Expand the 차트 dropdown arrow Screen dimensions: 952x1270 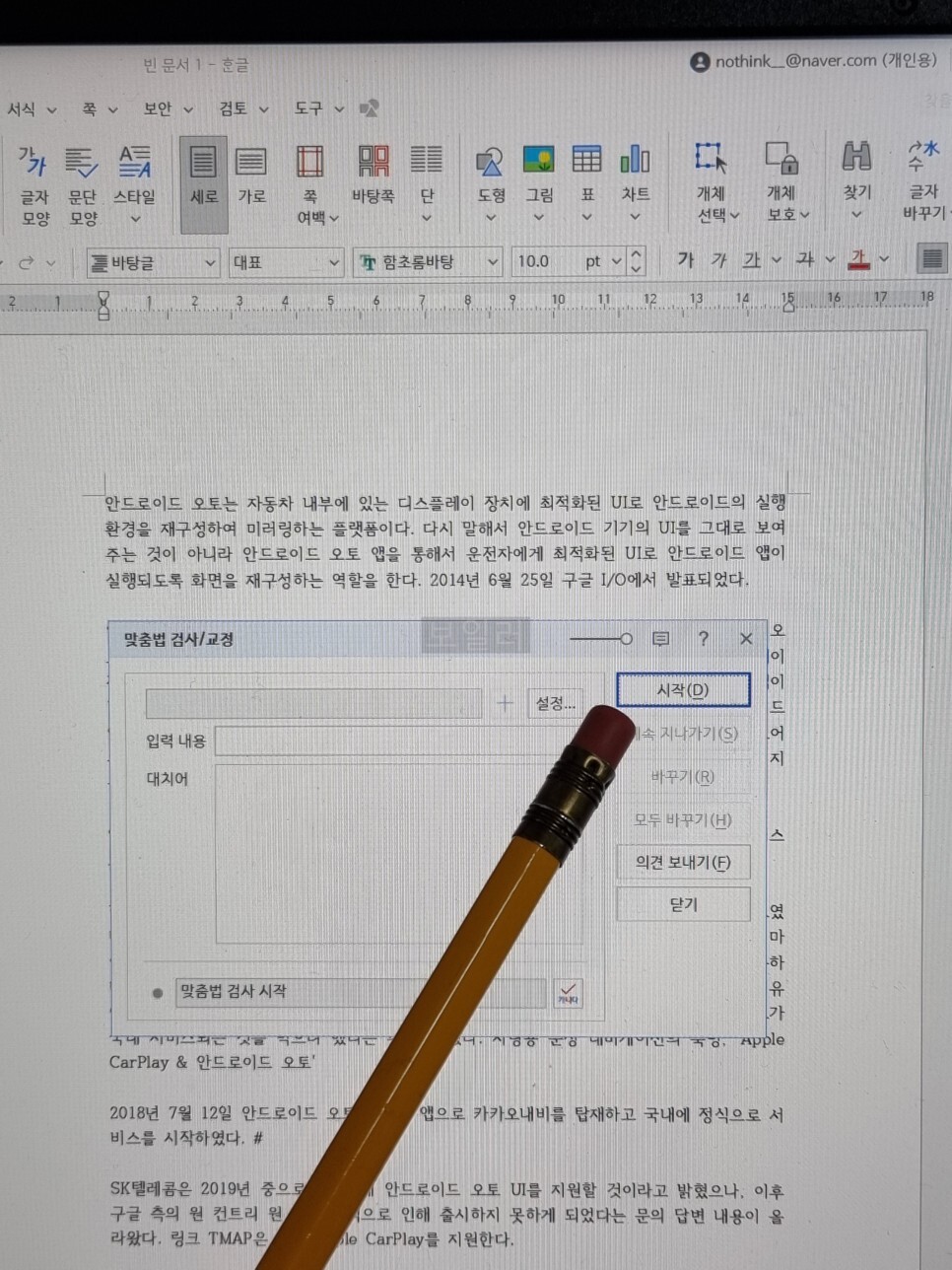pyautogui.click(x=635, y=217)
